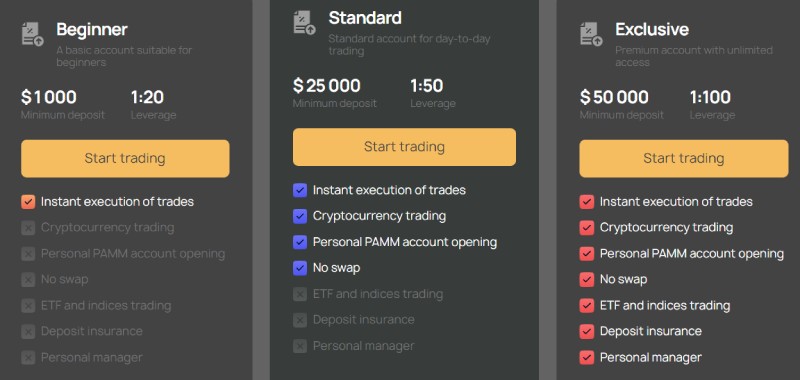Select the Standard plan title
Screen dimensions: 800x380
pos(365,18)
